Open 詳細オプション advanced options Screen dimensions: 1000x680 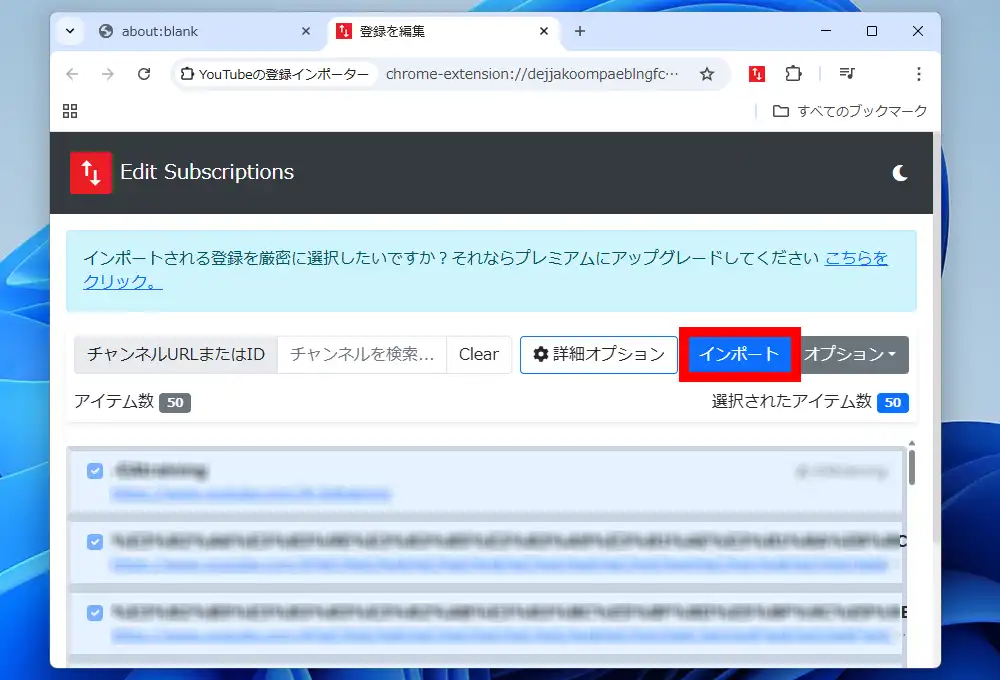tap(598, 354)
